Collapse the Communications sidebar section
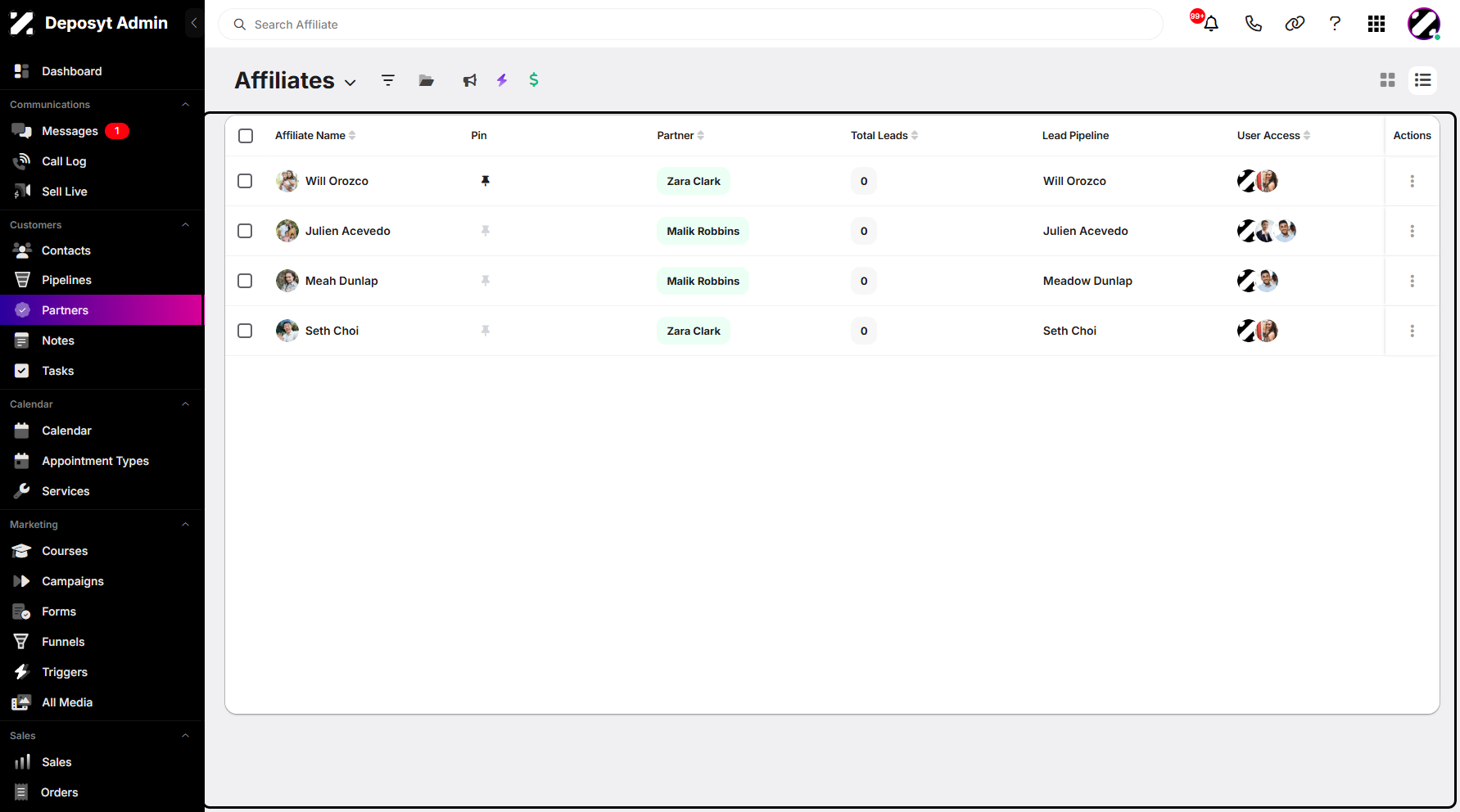 (186, 105)
